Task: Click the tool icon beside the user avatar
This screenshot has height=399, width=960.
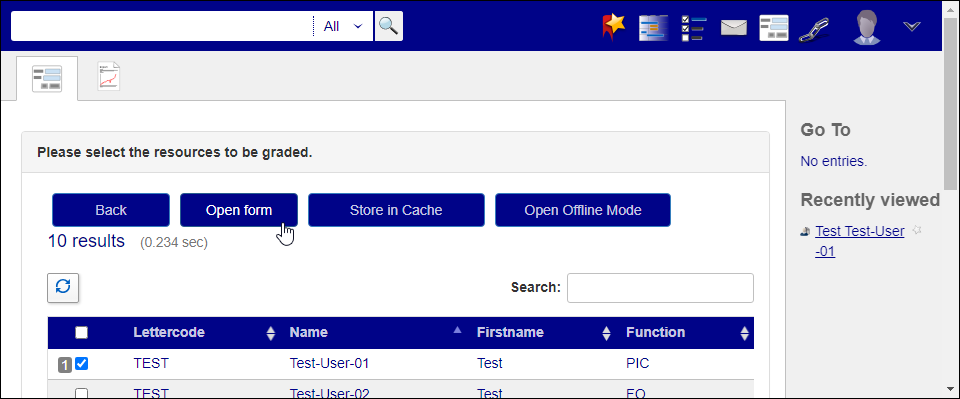Action: [814, 29]
